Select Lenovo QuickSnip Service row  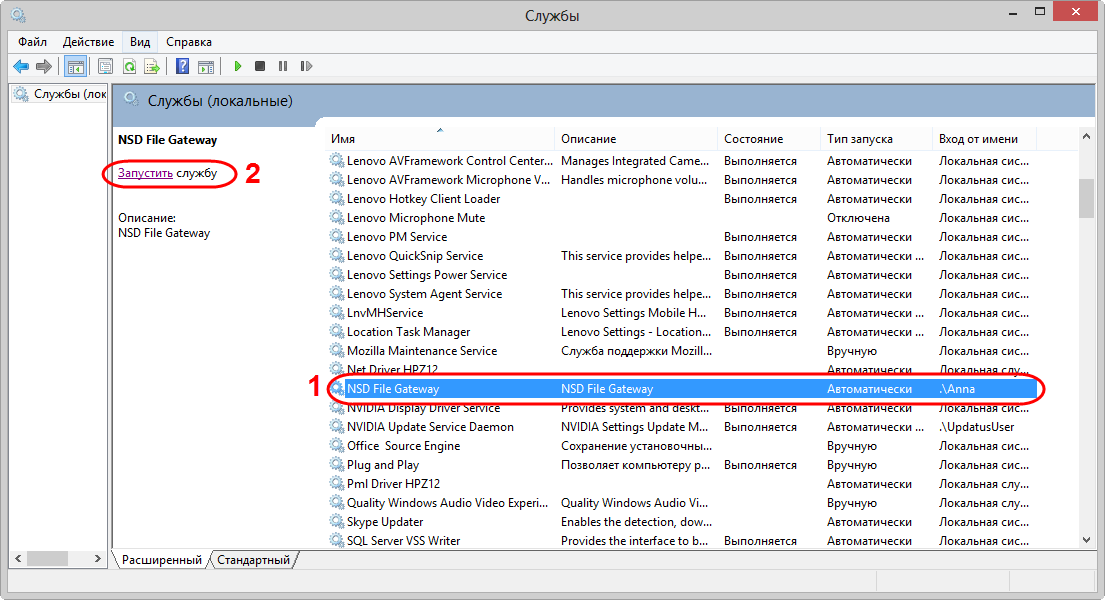683,256
